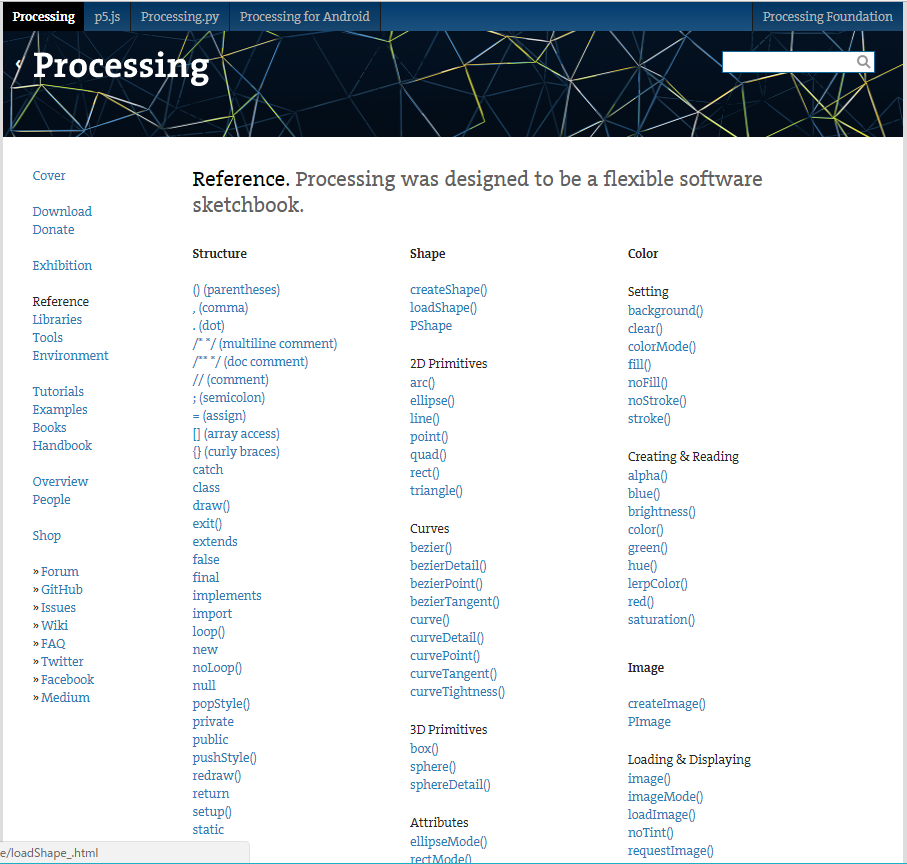Open the GitHub link
The height and width of the screenshot is (864, 907).
click(61, 589)
